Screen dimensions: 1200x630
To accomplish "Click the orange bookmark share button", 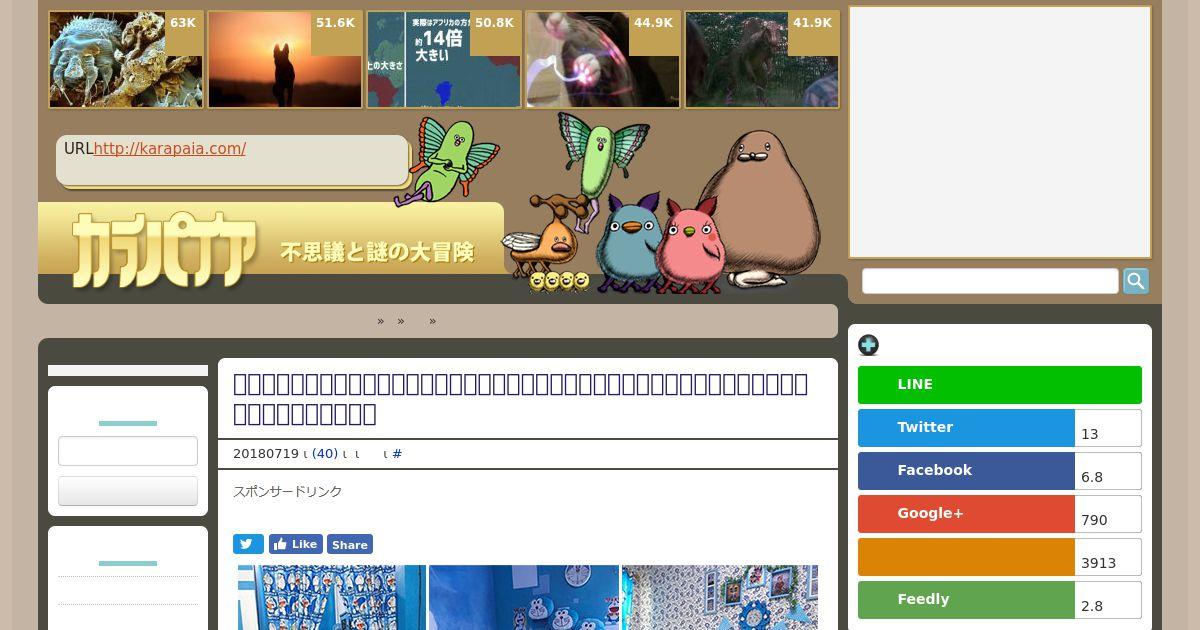I will tap(966, 557).
